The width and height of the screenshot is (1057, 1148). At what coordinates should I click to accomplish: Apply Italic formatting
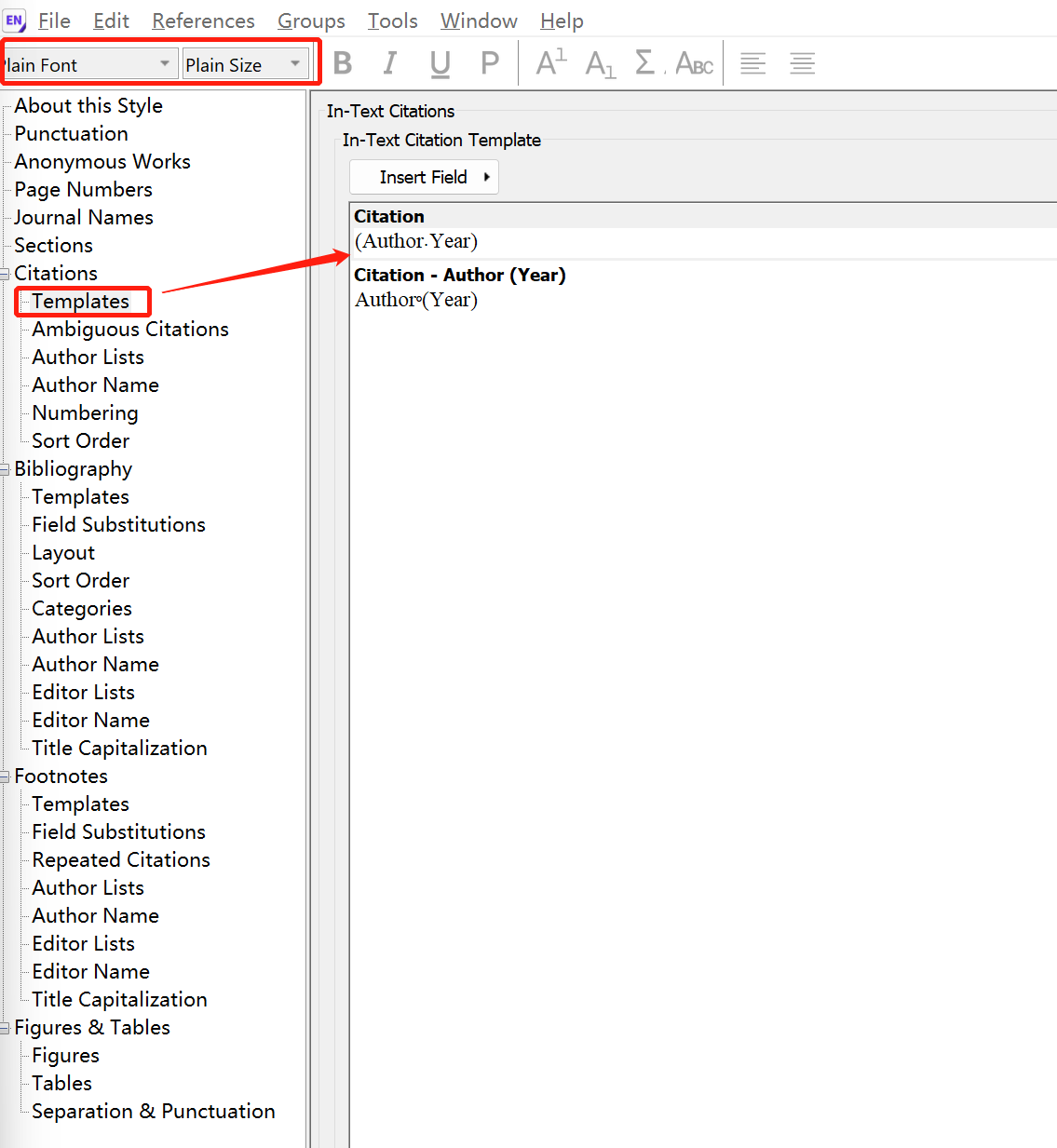click(390, 63)
